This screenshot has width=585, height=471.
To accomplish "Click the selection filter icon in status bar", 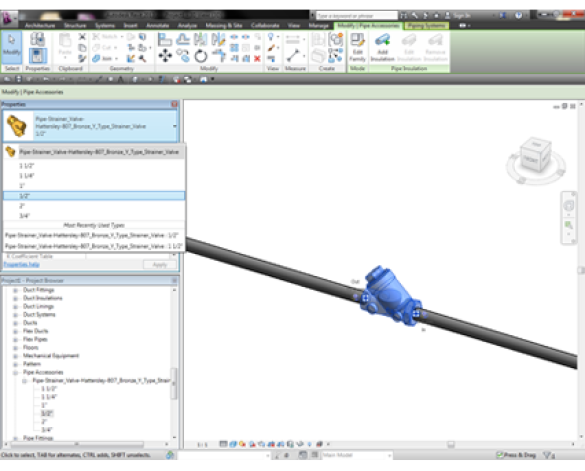I will 548,455.
